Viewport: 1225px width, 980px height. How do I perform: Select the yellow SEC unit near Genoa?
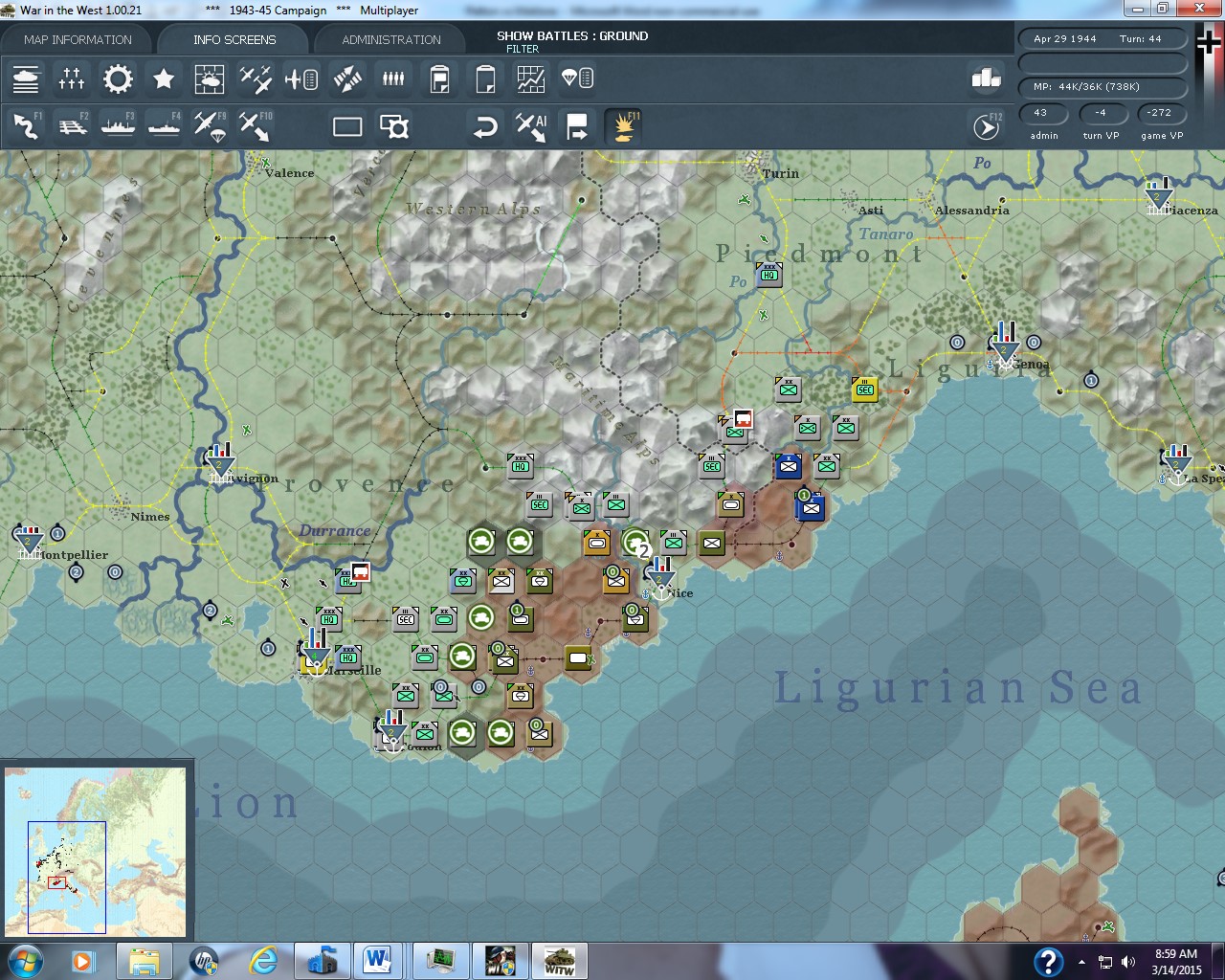tap(865, 390)
